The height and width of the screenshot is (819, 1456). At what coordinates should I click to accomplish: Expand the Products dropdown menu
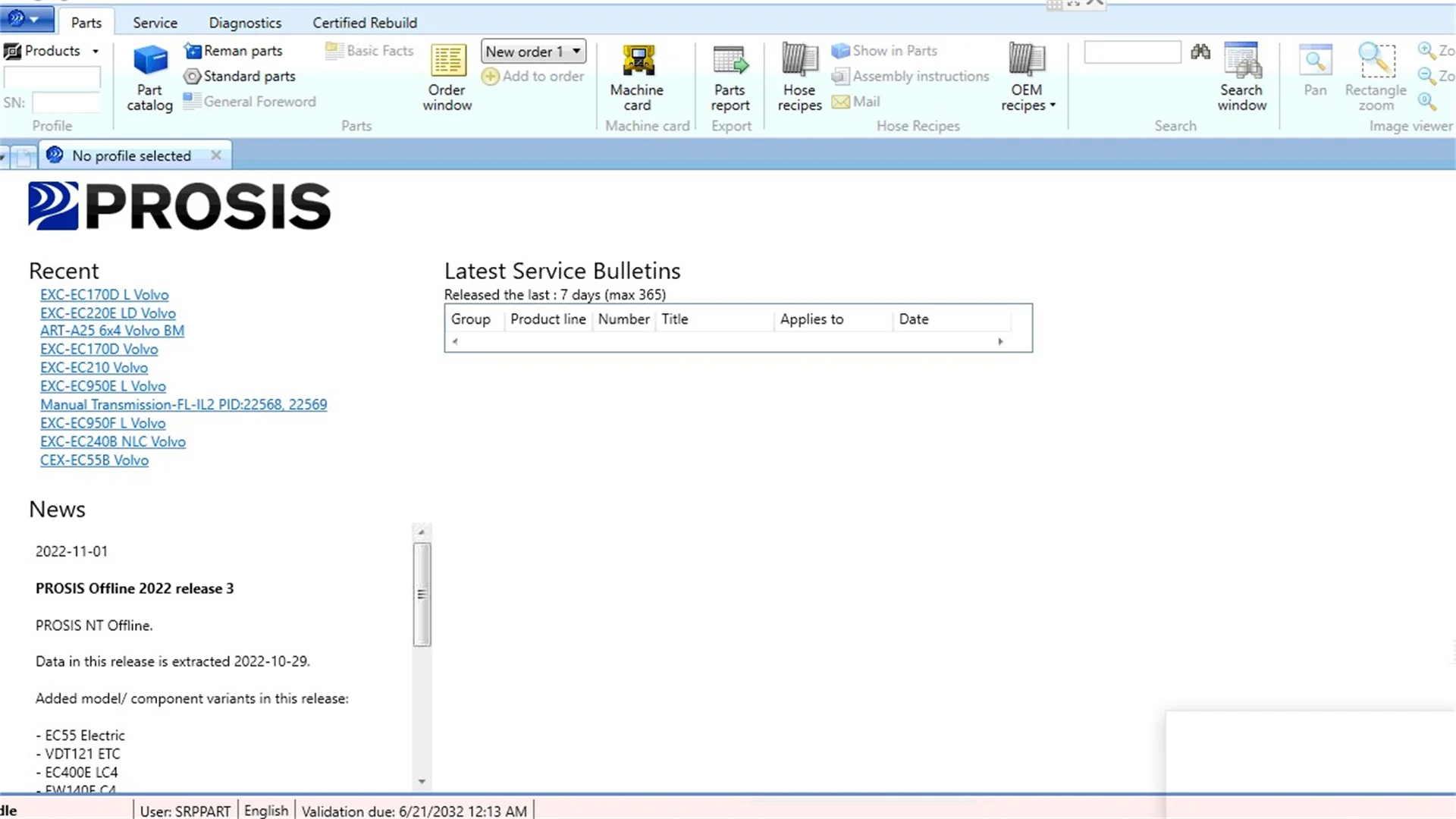coord(96,52)
